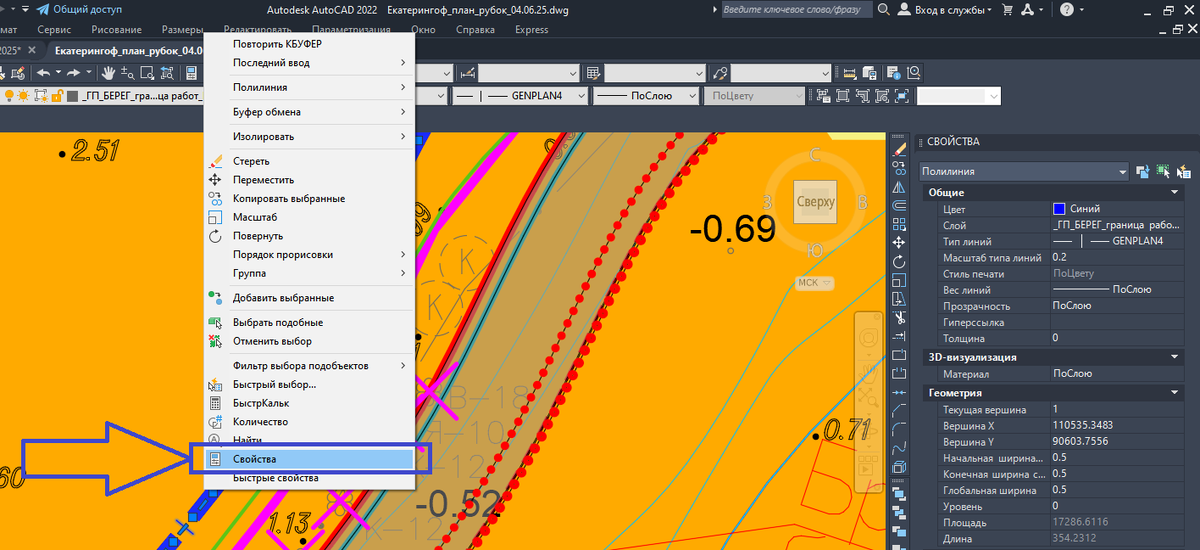The image size is (1200, 550).
Task: Click the layer color swatch in layer toolbar
Action: (71, 96)
